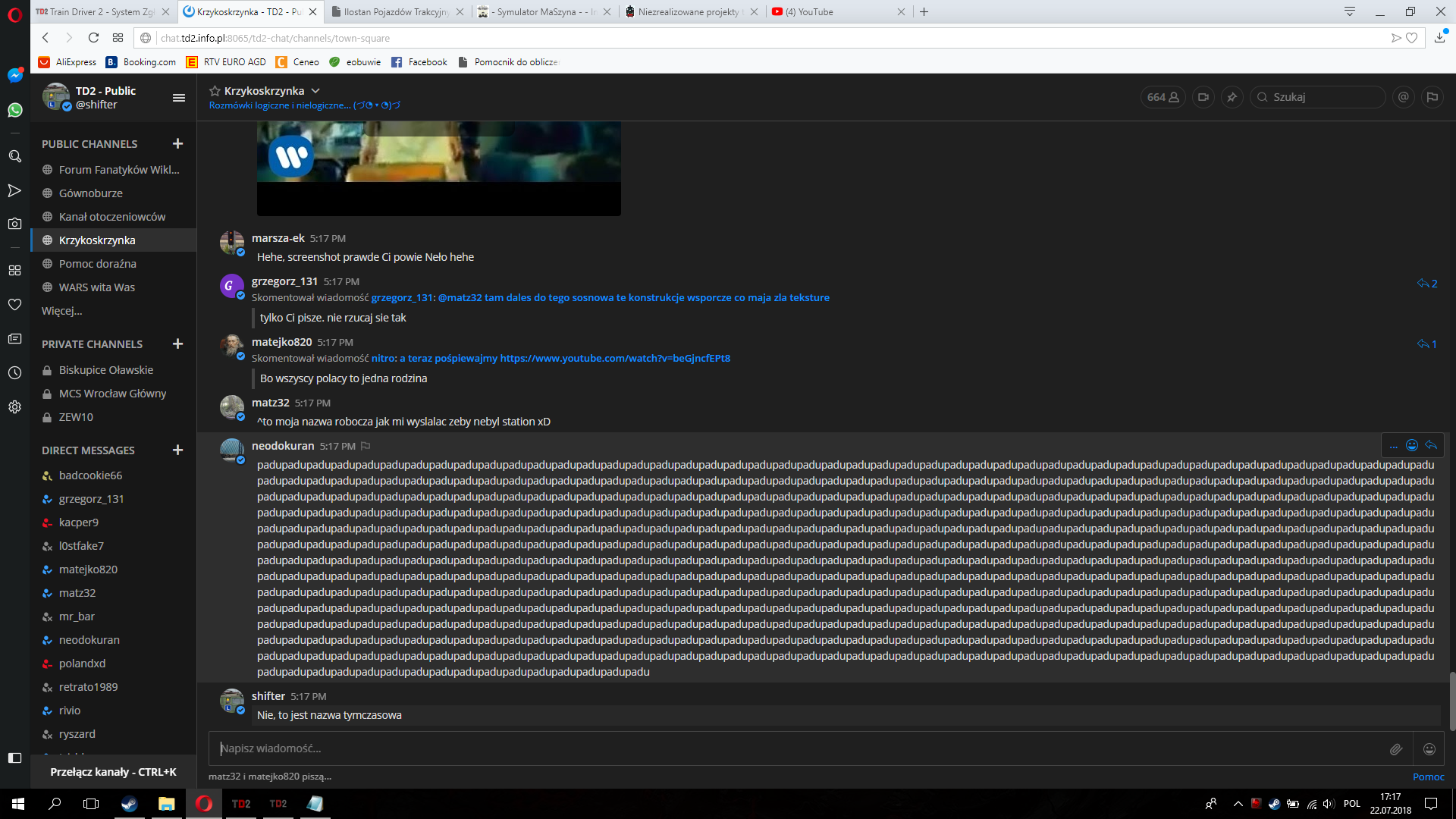This screenshot has width=1456, height=819.
Task: Open pinned posts with the pin icon
Action: pyautogui.click(x=1232, y=97)
